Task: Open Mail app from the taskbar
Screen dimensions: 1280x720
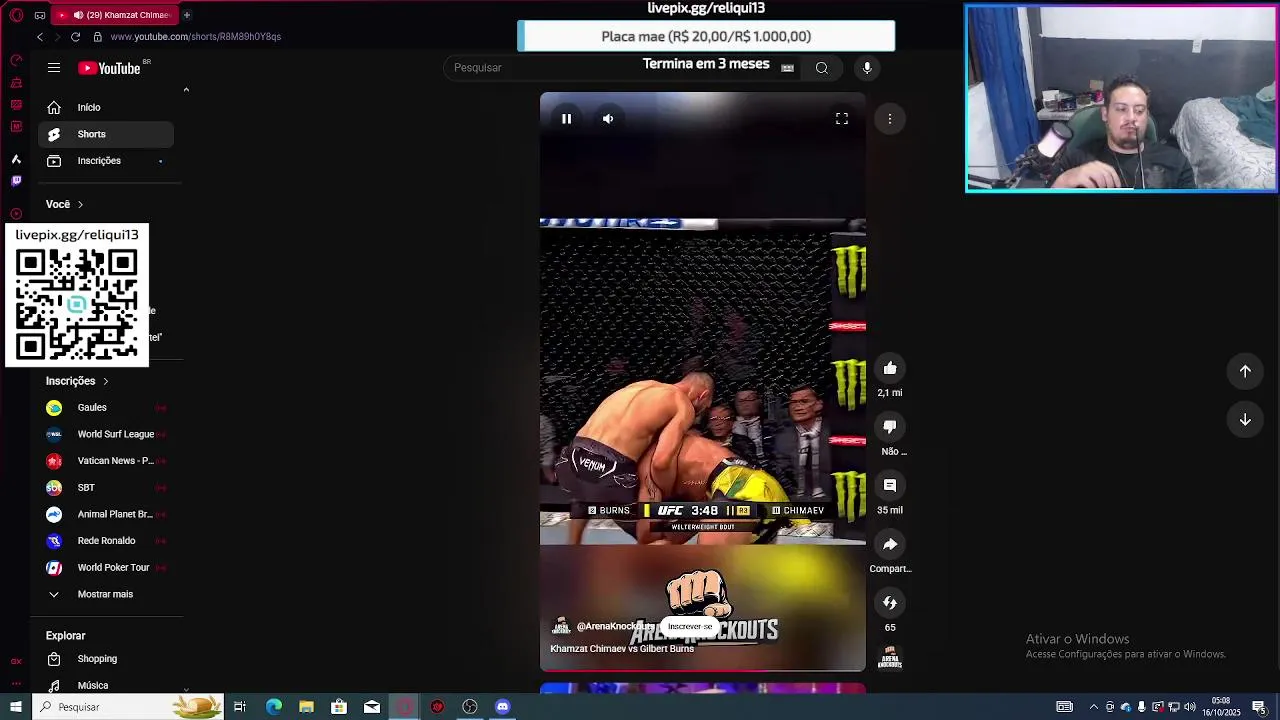Action: tap(372, 707)
